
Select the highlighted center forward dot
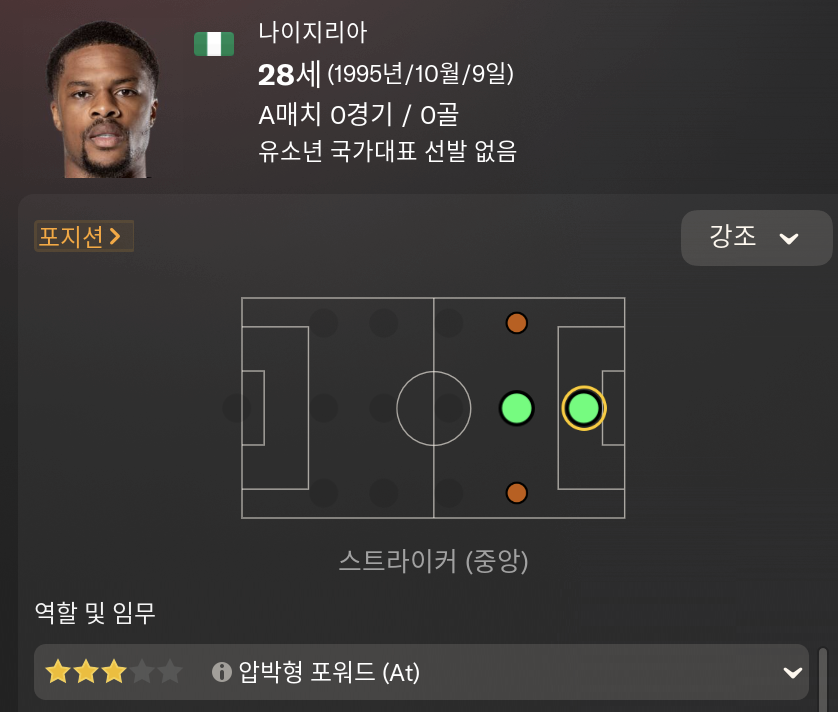click(x=583, y=407)
